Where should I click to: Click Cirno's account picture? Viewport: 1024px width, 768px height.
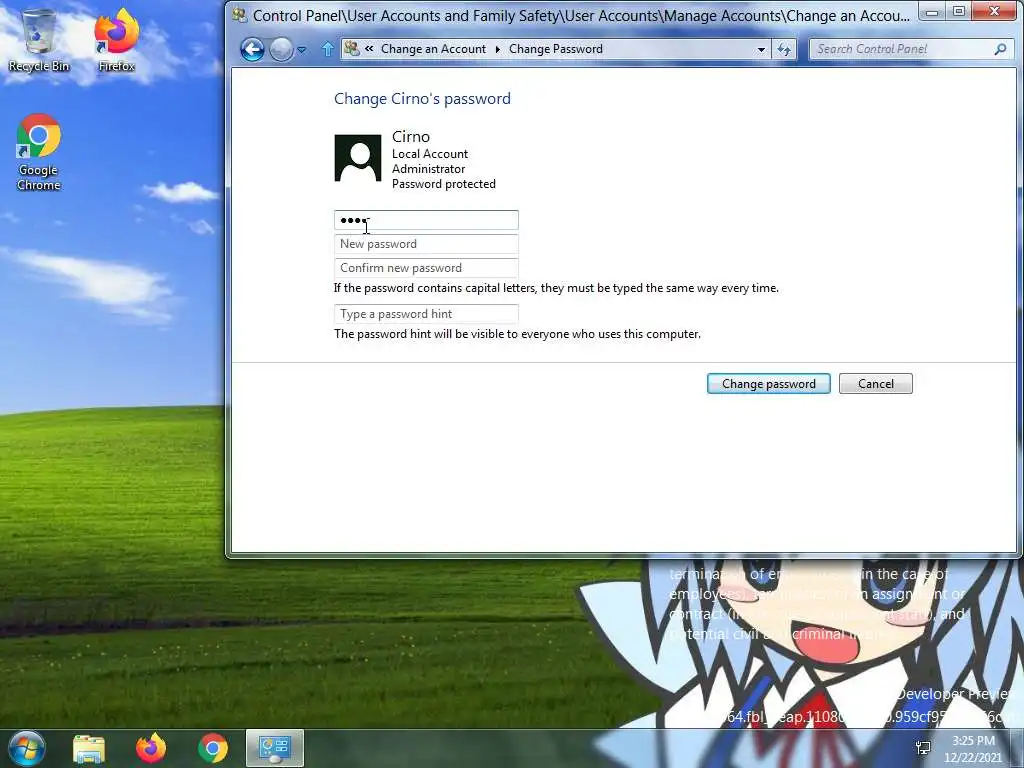click(357, 158)
